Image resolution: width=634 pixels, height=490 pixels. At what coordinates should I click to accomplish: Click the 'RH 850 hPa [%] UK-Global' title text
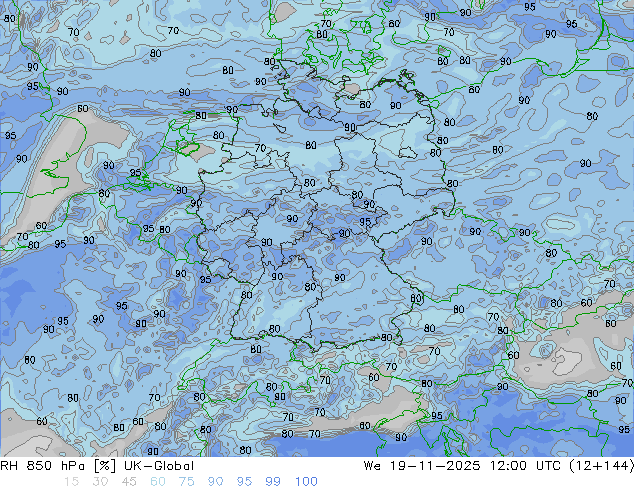[x=97, y=466]
